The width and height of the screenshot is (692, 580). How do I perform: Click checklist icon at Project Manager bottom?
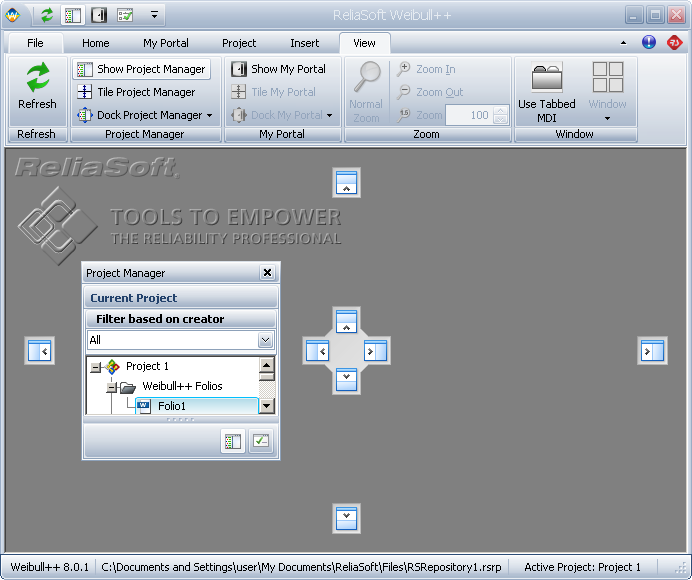click(260, 441)
